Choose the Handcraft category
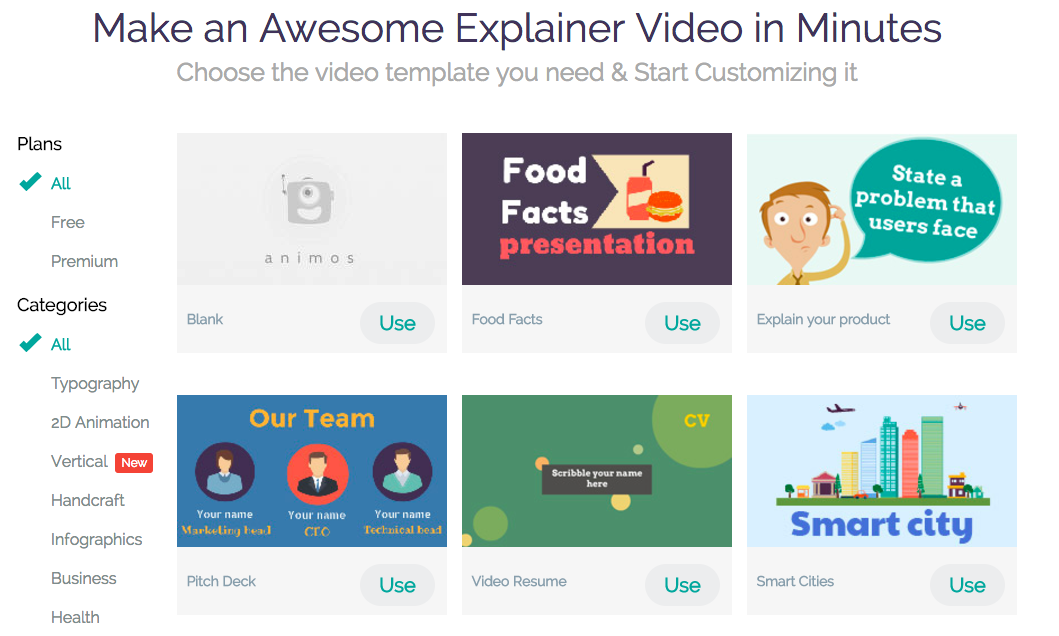Viewport: 1059px width, 636px height. click(88, 500)
